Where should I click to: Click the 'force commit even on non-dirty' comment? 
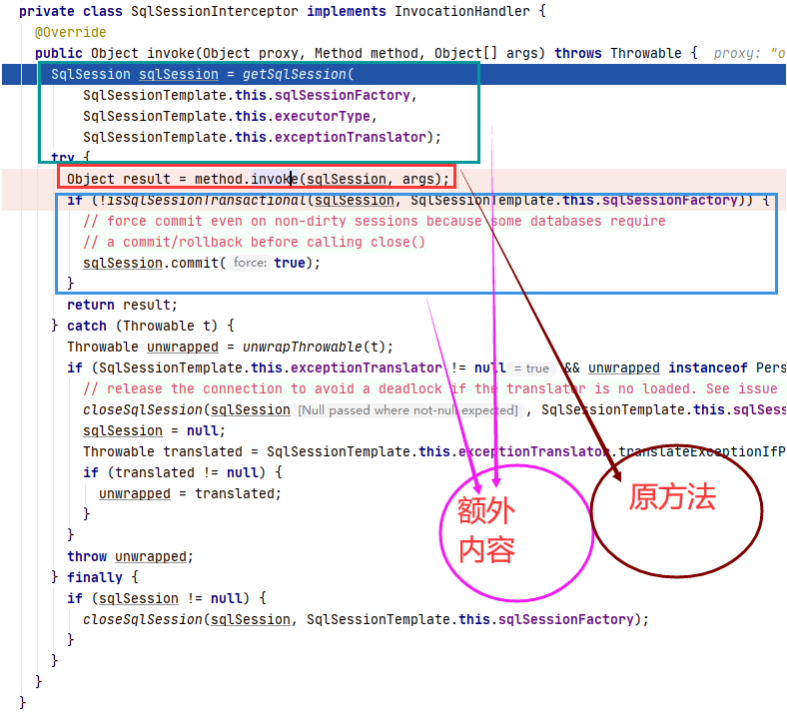click(x=374, y=221)
